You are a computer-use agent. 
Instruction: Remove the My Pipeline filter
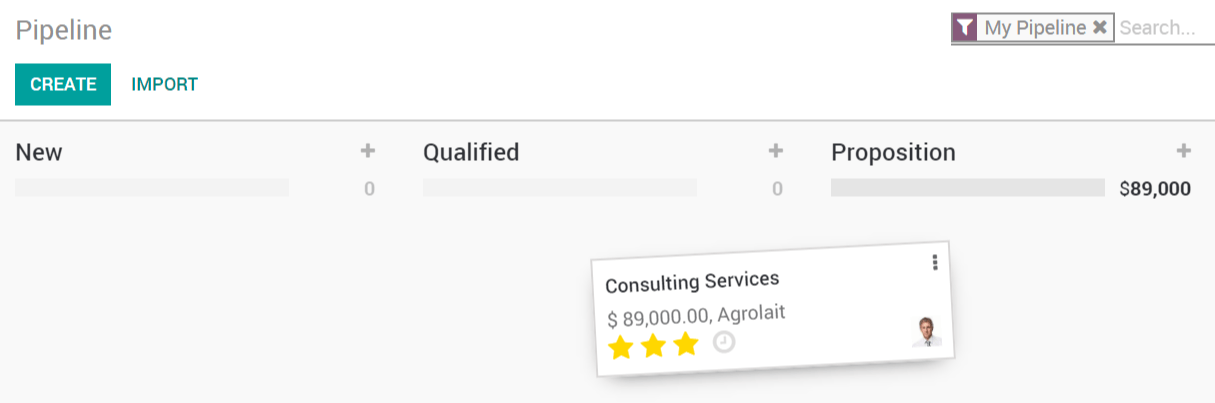pos(1099,28)
